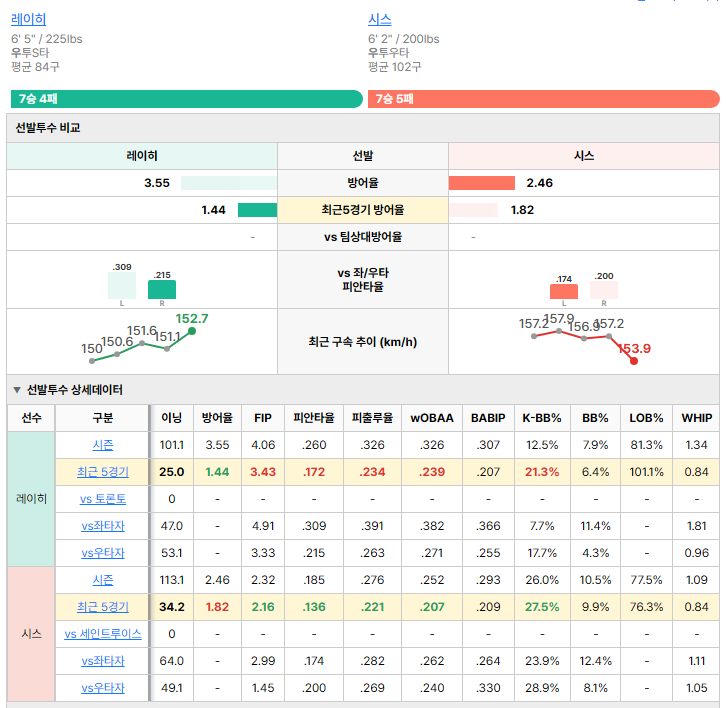Click the 구분 column header
This screenshot has height=708, width=726.
point(102,418)
